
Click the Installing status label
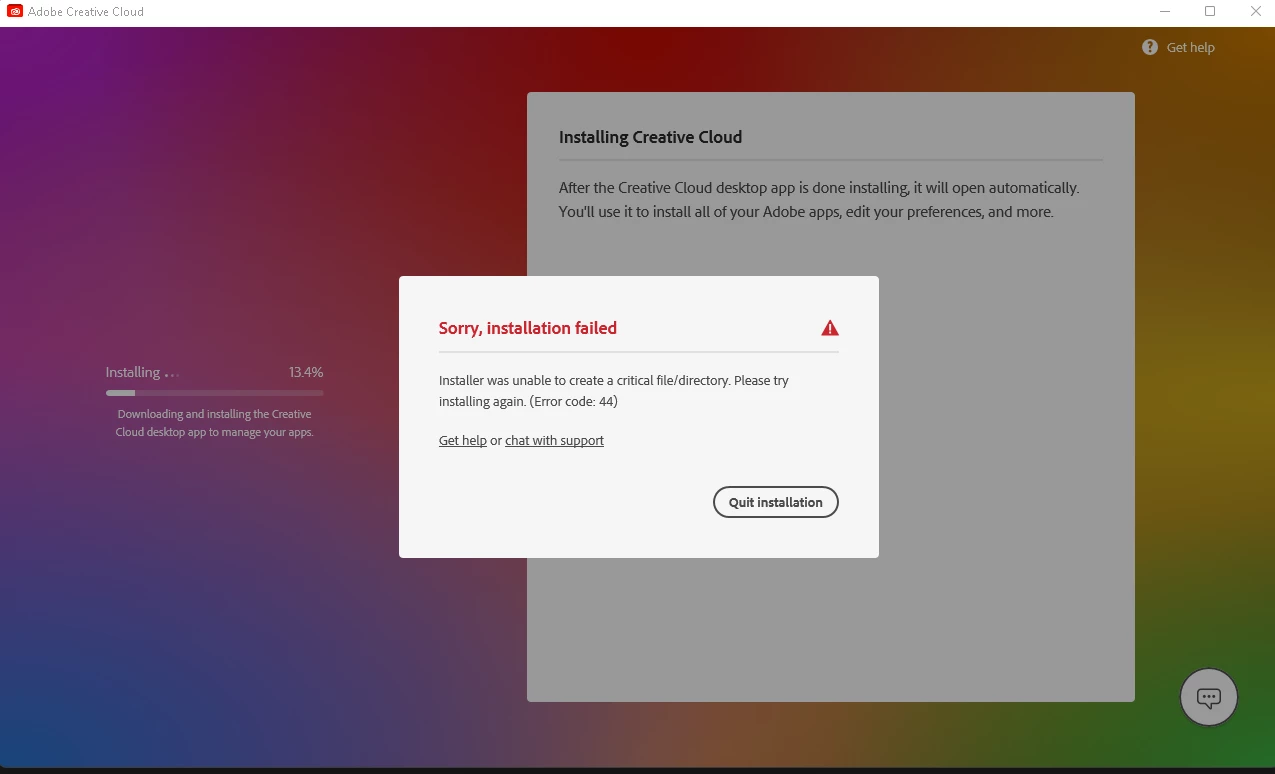pyautogui.click(x=133, y=372)
